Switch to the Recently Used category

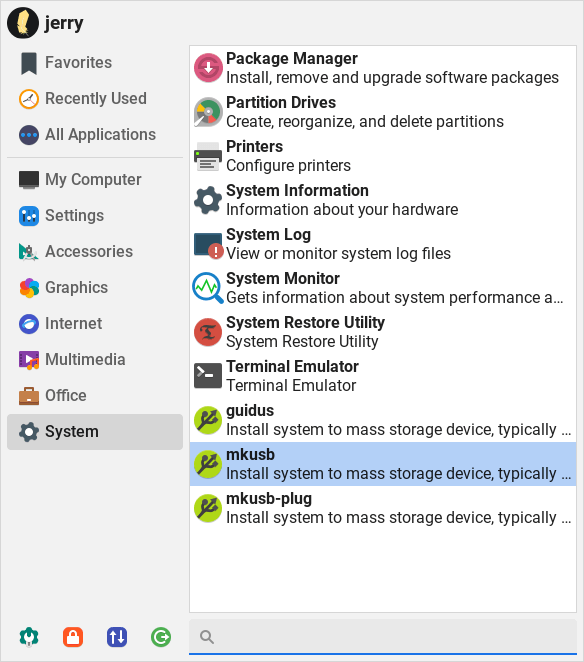pos(95,98)
